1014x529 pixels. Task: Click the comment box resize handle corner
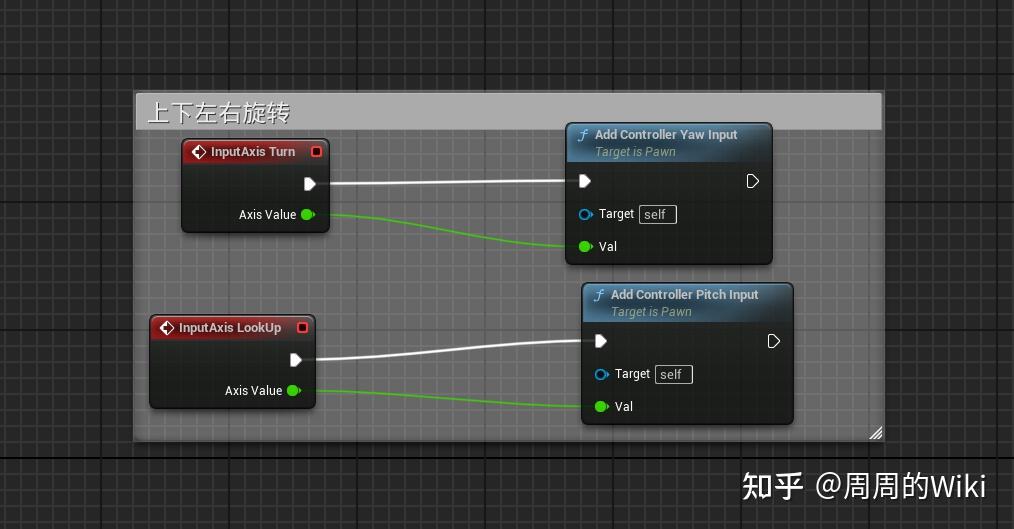(876, 433)
